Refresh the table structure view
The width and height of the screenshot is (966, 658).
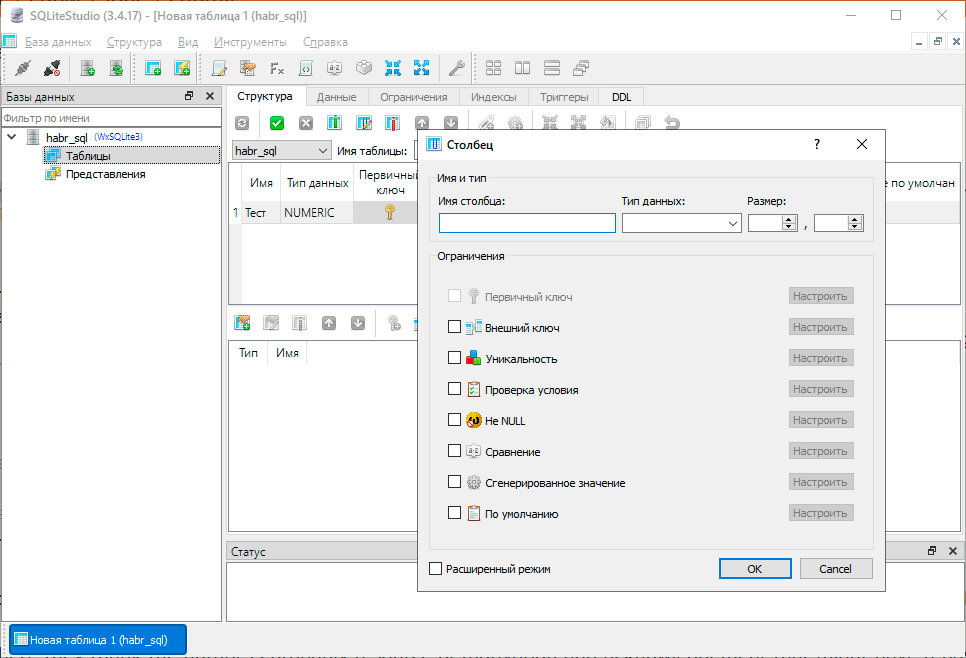242,123
